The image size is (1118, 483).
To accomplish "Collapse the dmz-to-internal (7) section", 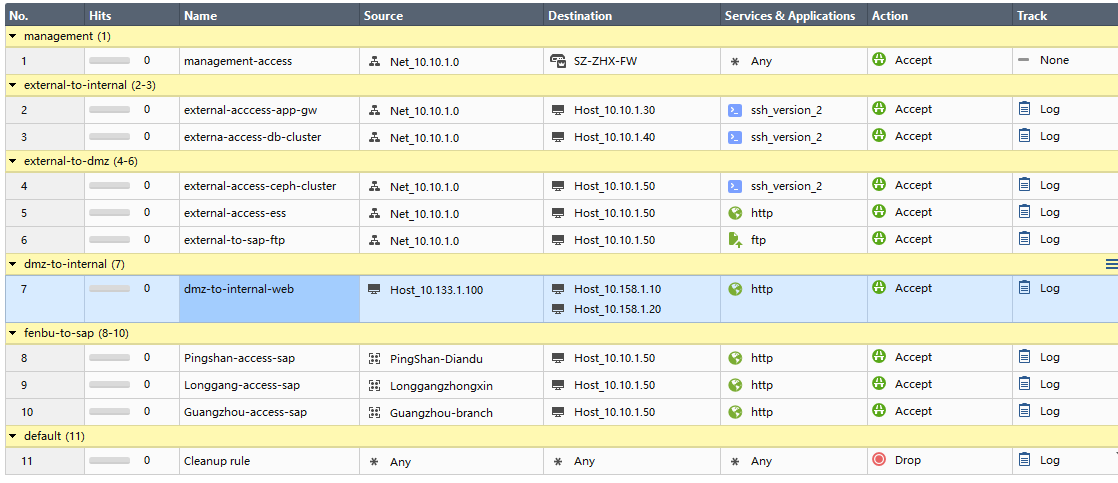I will pyautogui.click(x=13, y=264).
